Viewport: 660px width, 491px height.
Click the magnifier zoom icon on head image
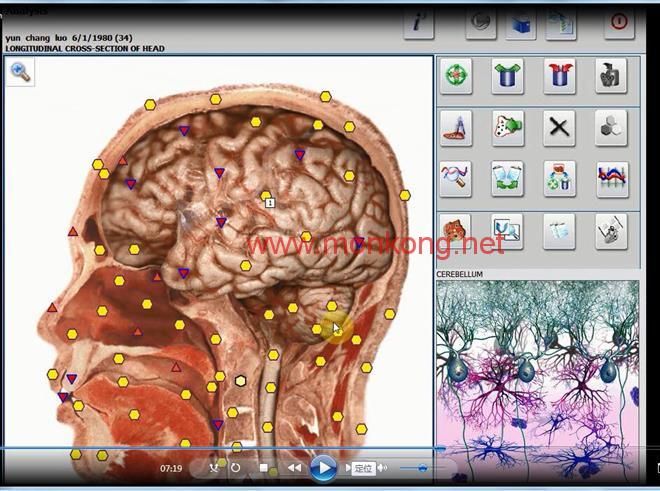(x=20, y=72)
